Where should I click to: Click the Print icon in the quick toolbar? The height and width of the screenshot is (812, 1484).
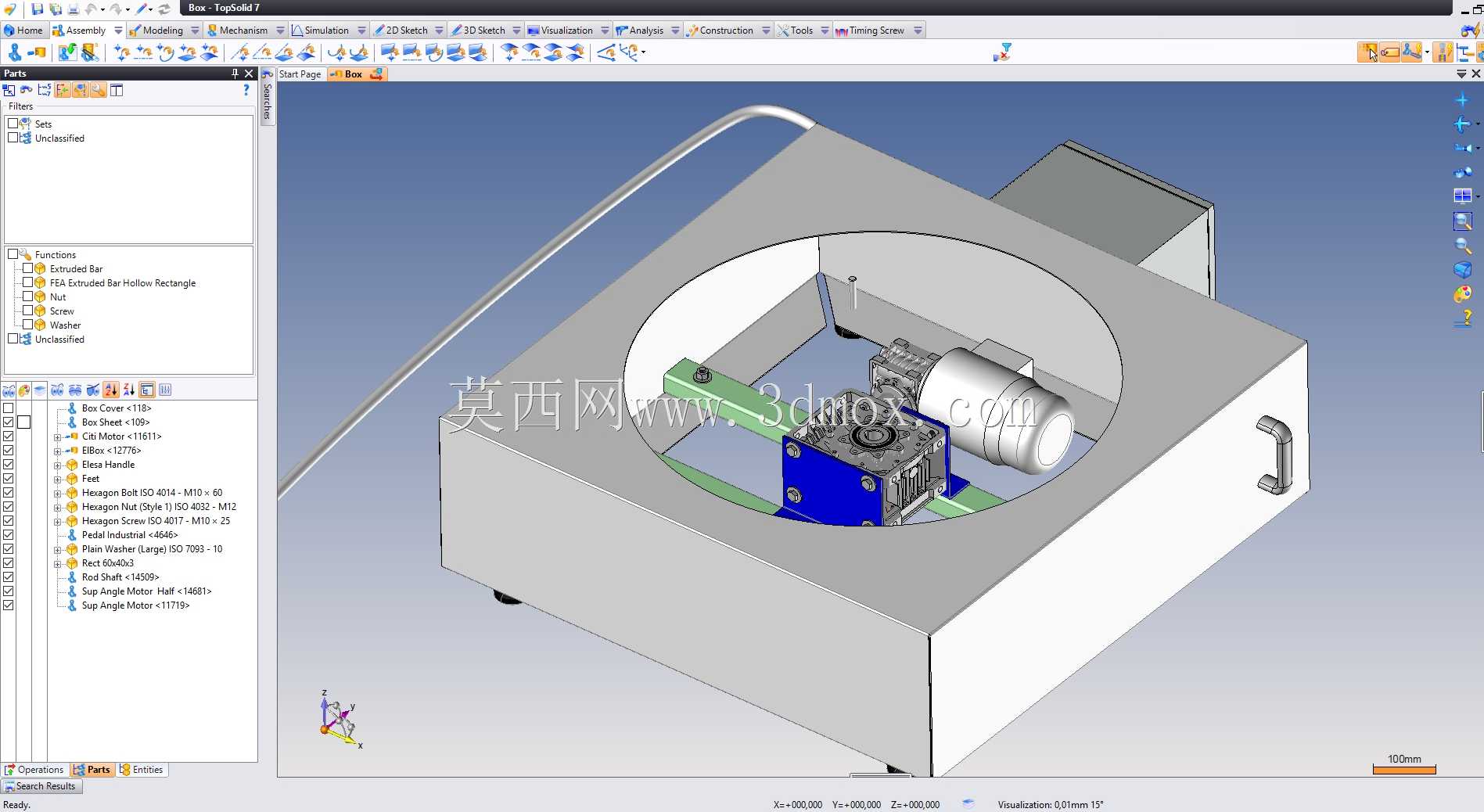pos(73,9)
